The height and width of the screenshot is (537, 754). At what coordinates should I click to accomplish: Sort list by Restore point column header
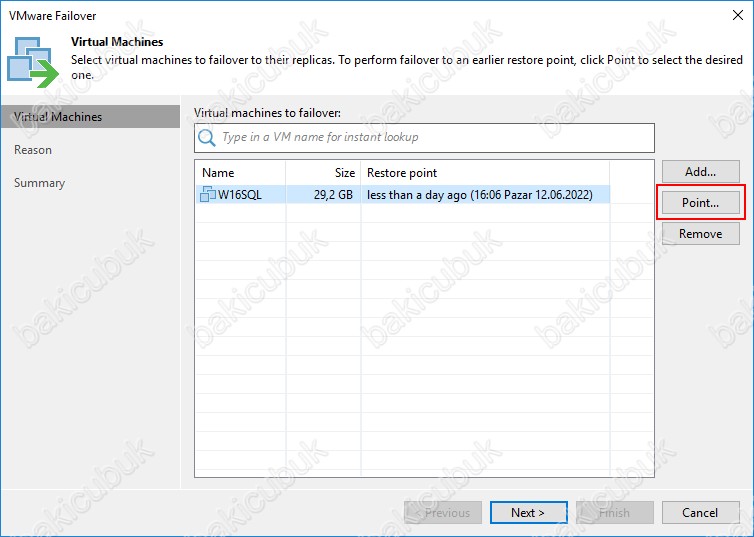coord(485,173)
